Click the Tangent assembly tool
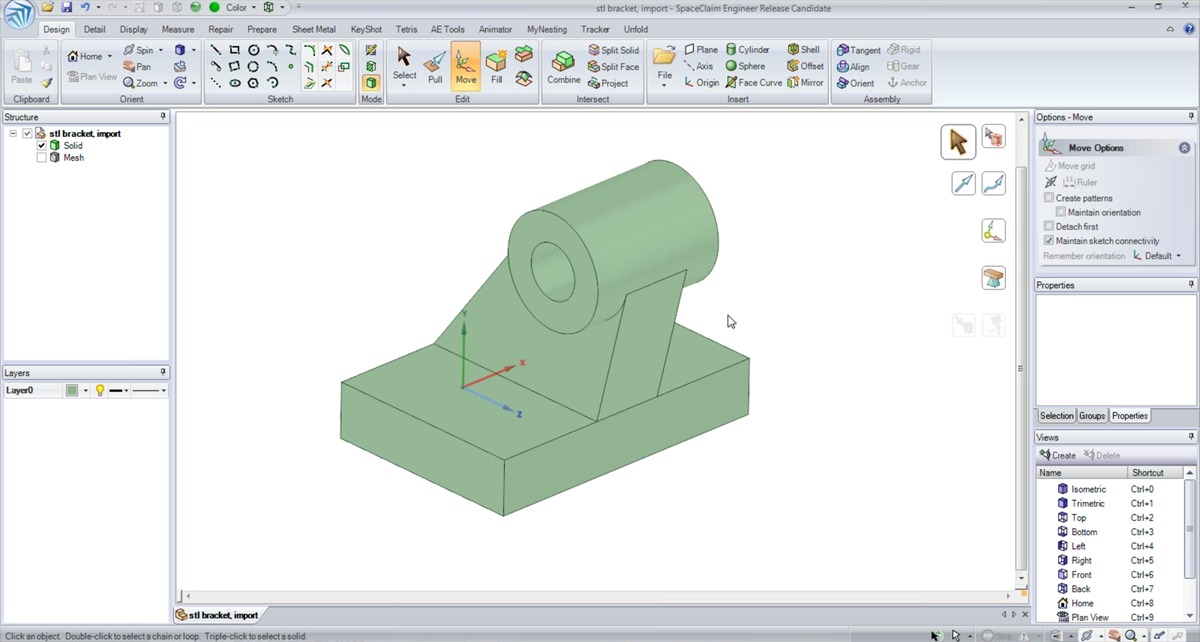Screen dimensions: 1200x642 (x=858, y=50)
